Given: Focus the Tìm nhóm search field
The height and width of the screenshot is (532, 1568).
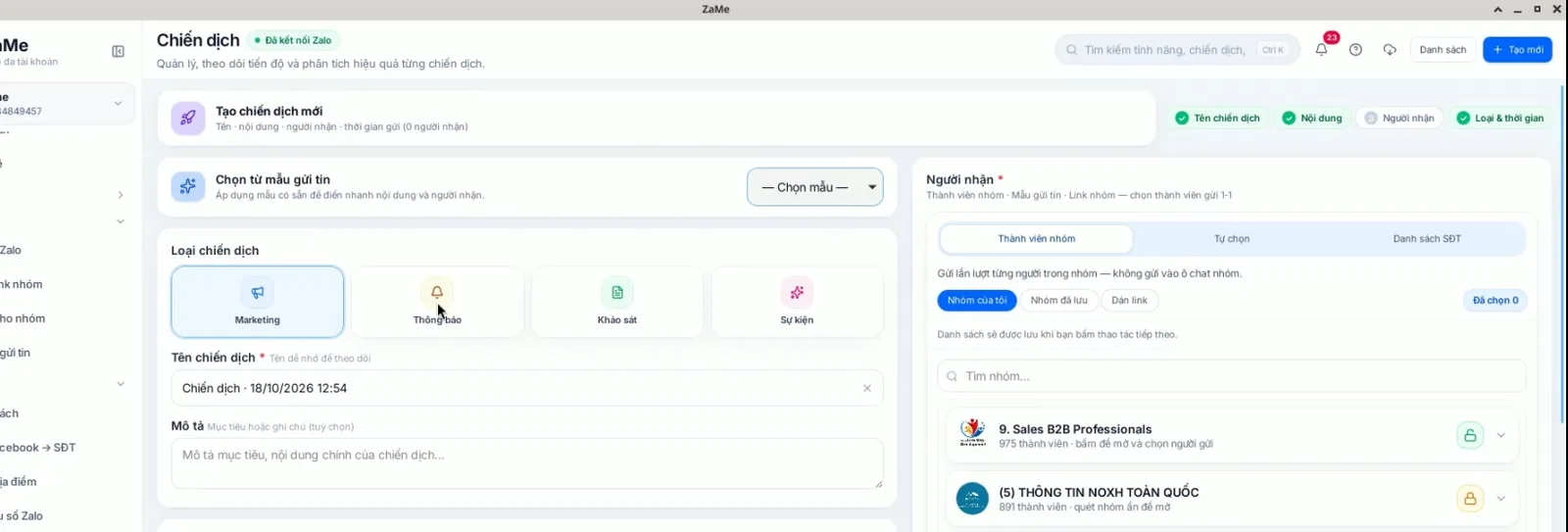Looking at the screenshot, I should (1232, 376).
